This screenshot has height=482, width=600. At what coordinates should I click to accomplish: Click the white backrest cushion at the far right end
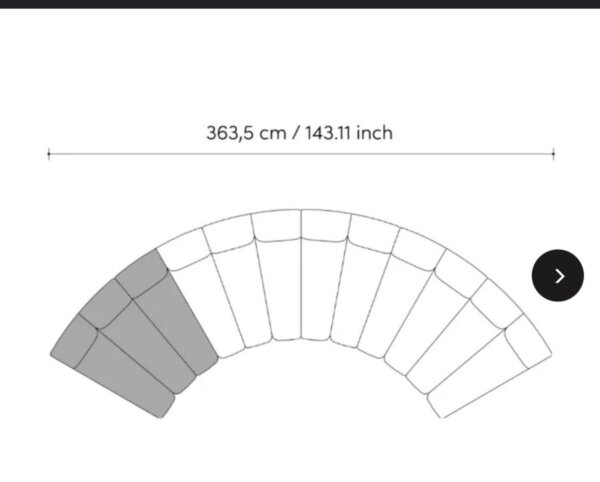tap(528, 340)
